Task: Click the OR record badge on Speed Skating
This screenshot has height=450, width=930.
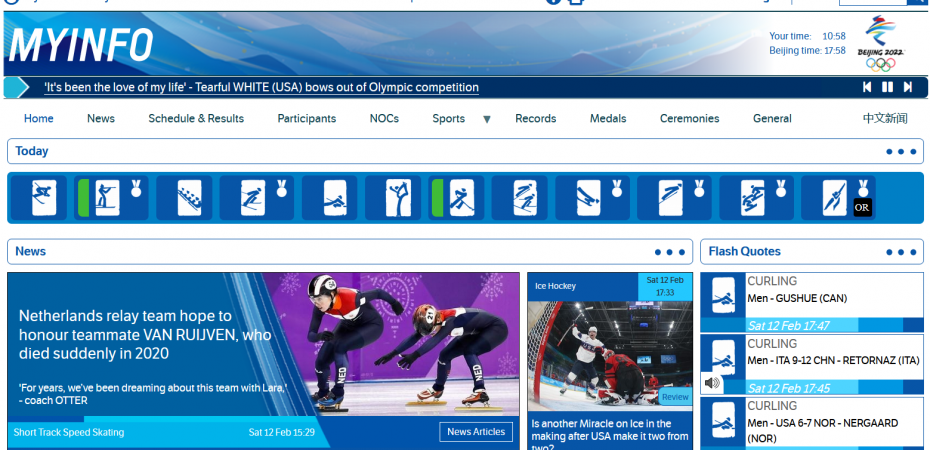Action: (x=862, y=208)
